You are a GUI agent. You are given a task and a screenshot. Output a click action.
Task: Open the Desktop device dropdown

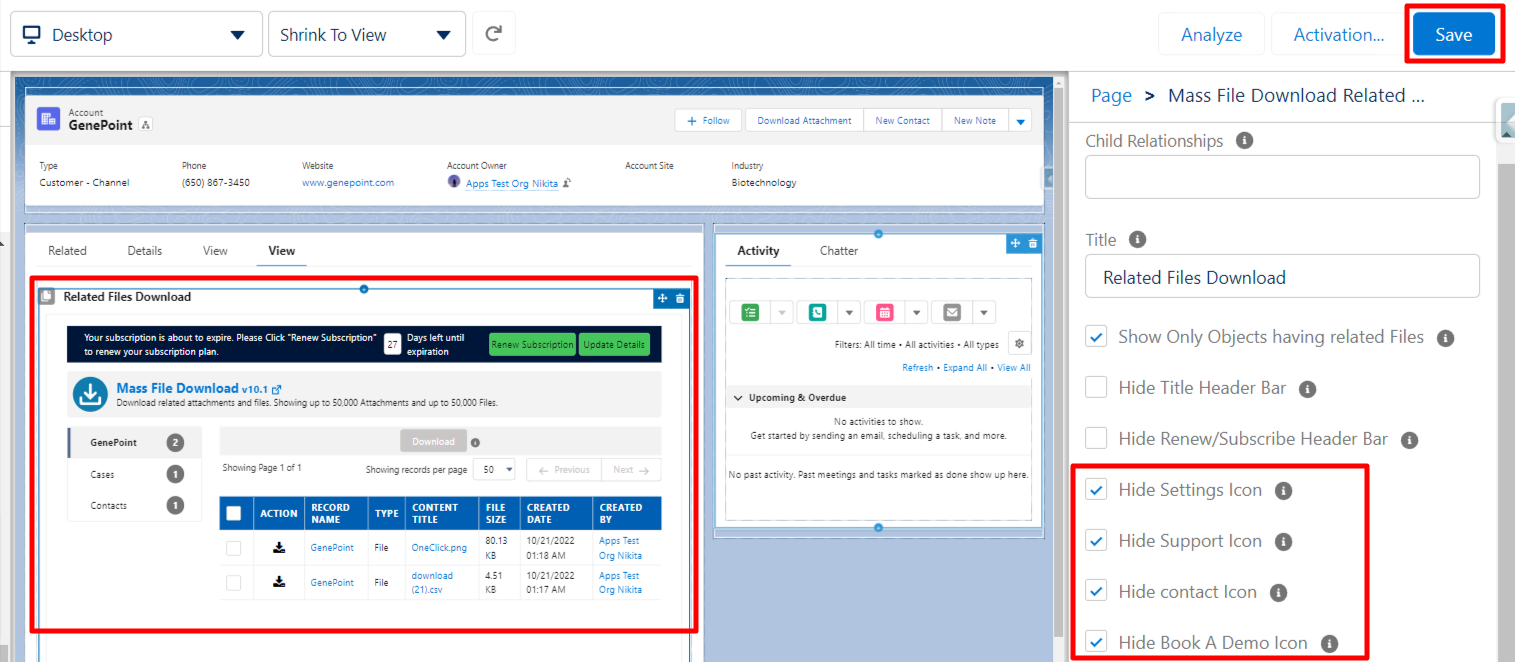click(x=136, y=34)
